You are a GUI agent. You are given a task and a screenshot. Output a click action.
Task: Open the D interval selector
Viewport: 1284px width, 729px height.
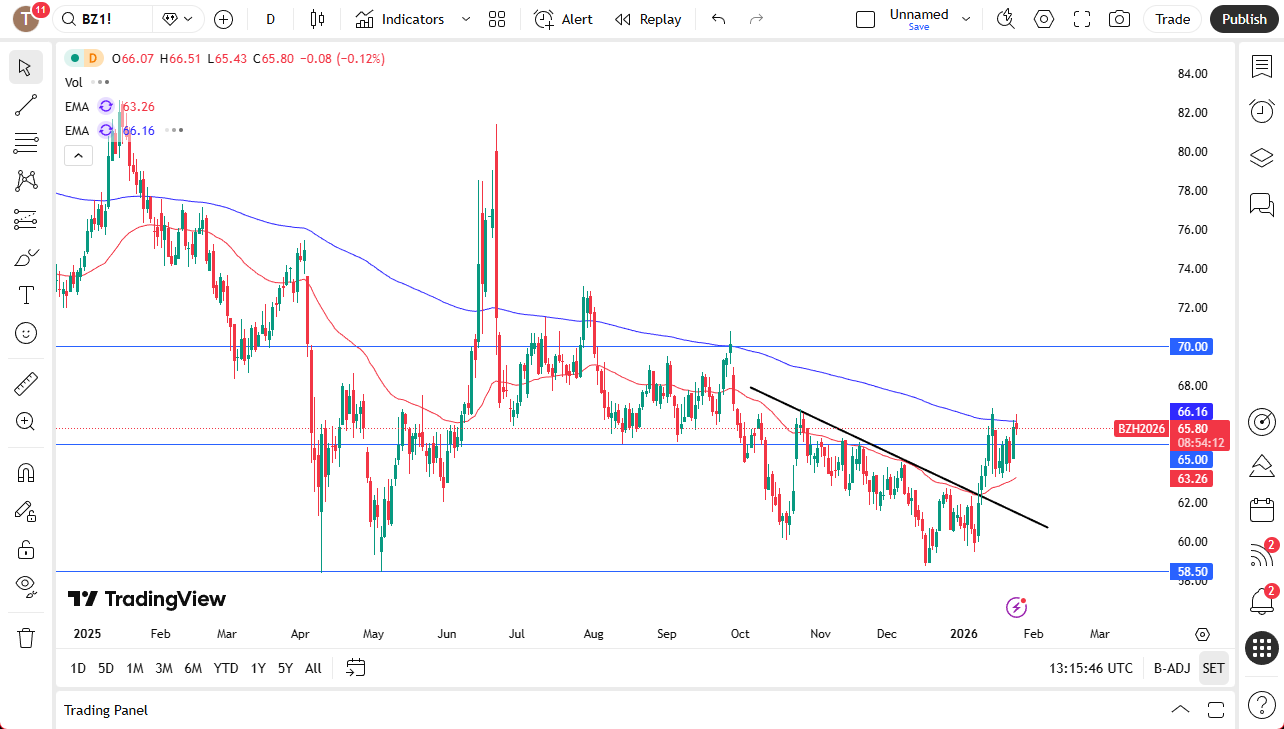270,19
